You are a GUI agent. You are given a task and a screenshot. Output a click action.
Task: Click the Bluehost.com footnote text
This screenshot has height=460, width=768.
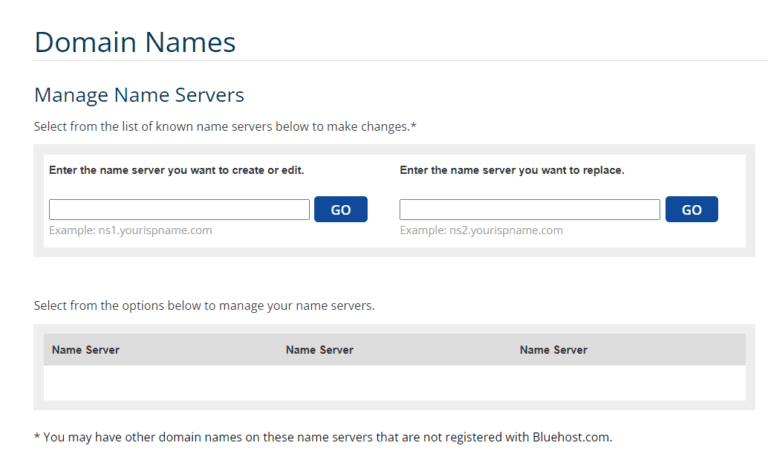(x=322, y=437)
